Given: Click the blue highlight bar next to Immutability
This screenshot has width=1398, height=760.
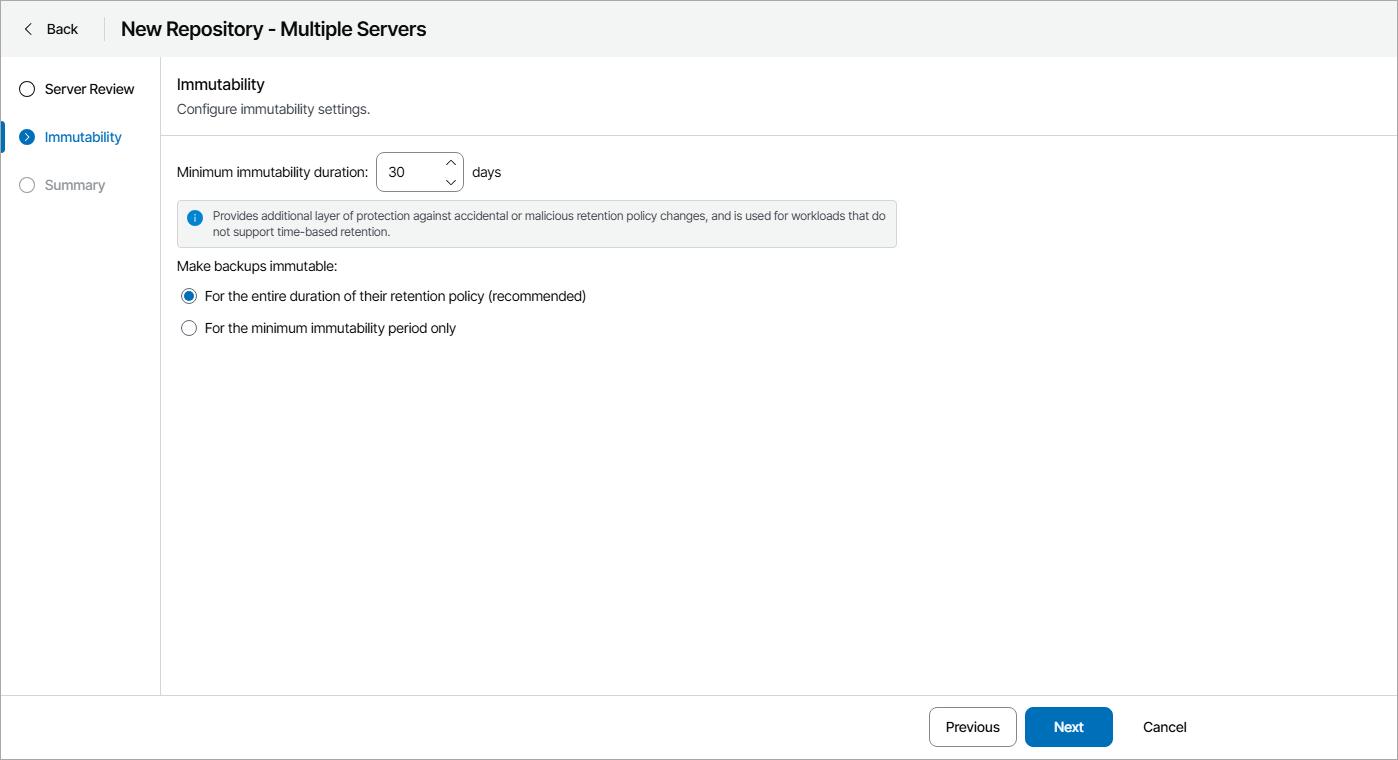Looking at the screenshot, I should (x=2, y=137).
